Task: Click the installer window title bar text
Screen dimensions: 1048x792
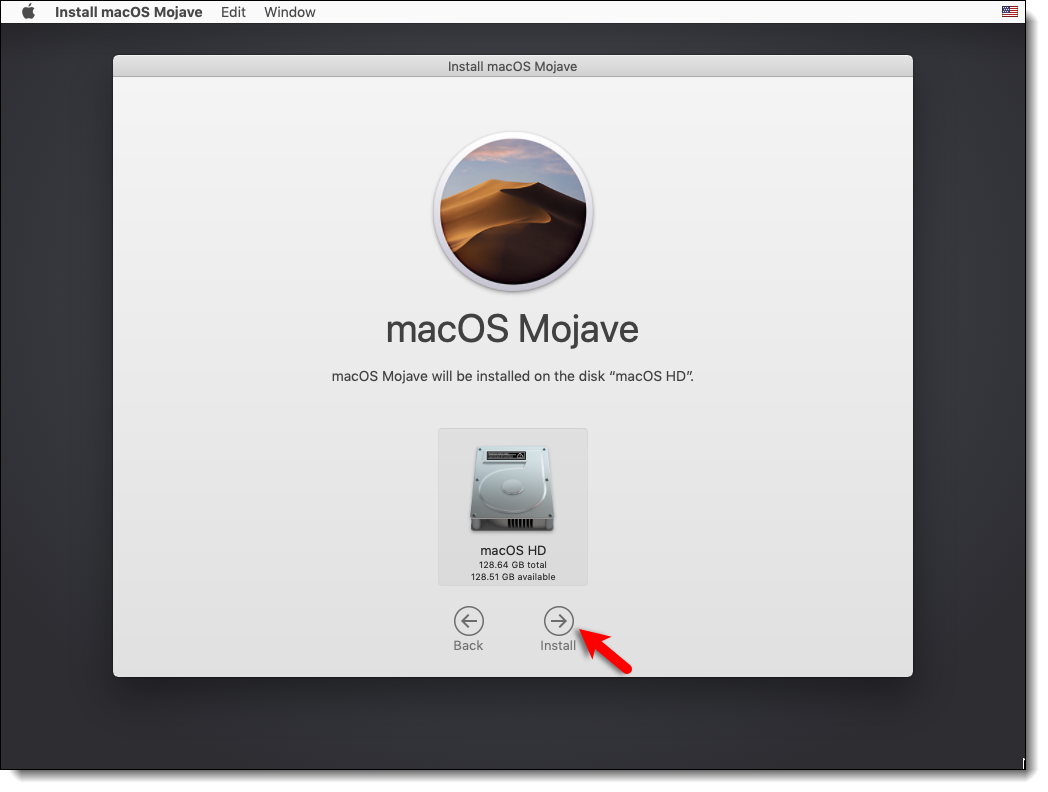Action: click(512, 67)
